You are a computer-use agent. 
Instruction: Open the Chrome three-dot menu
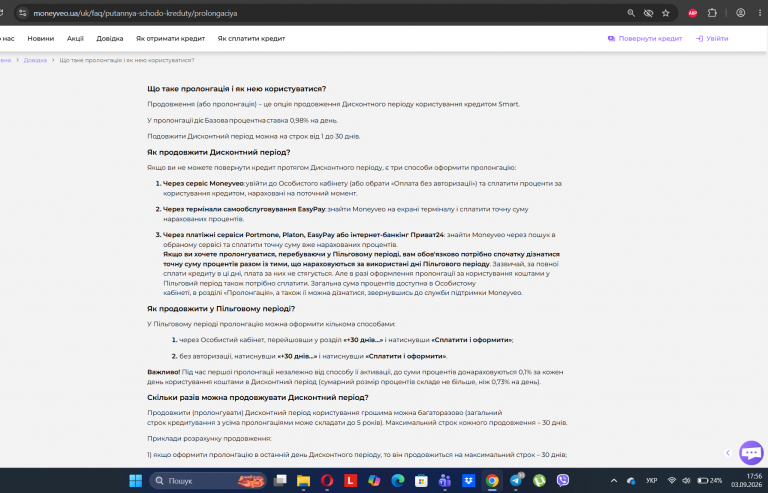pyautogui.click(x=760, y=13)
